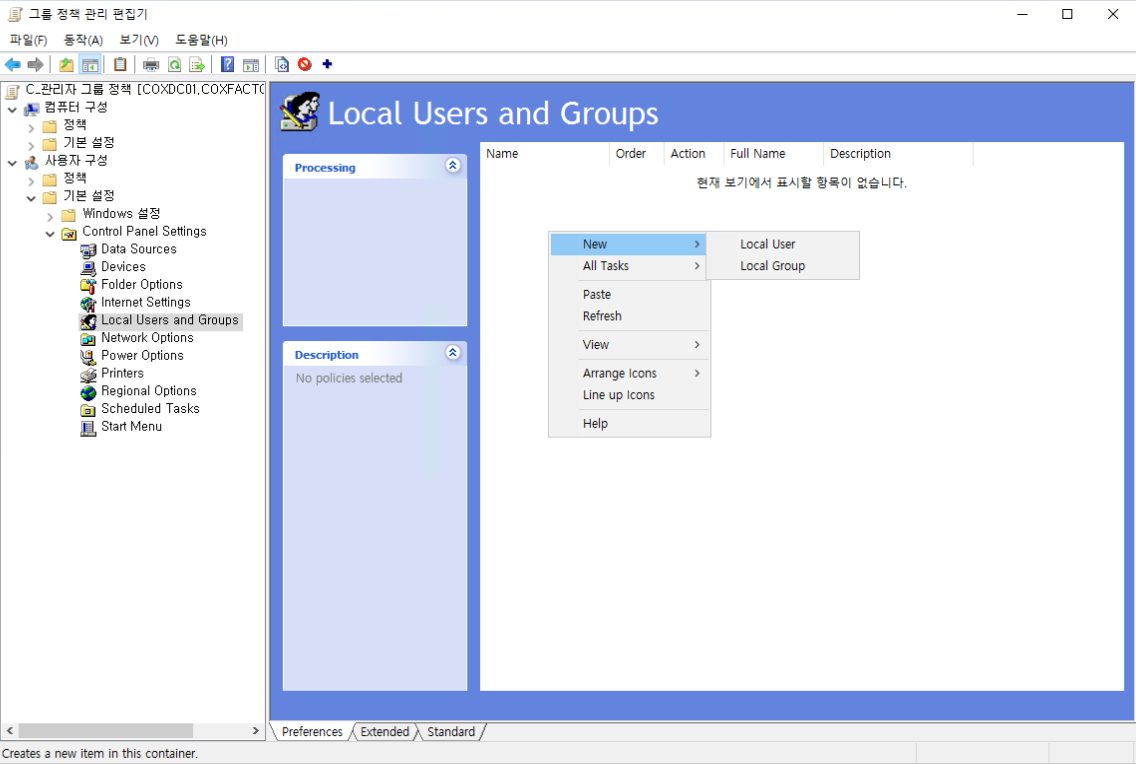This screenshot has width=1136, height=764.
Task: Select Help in the context menu
Action: [629, 424]
